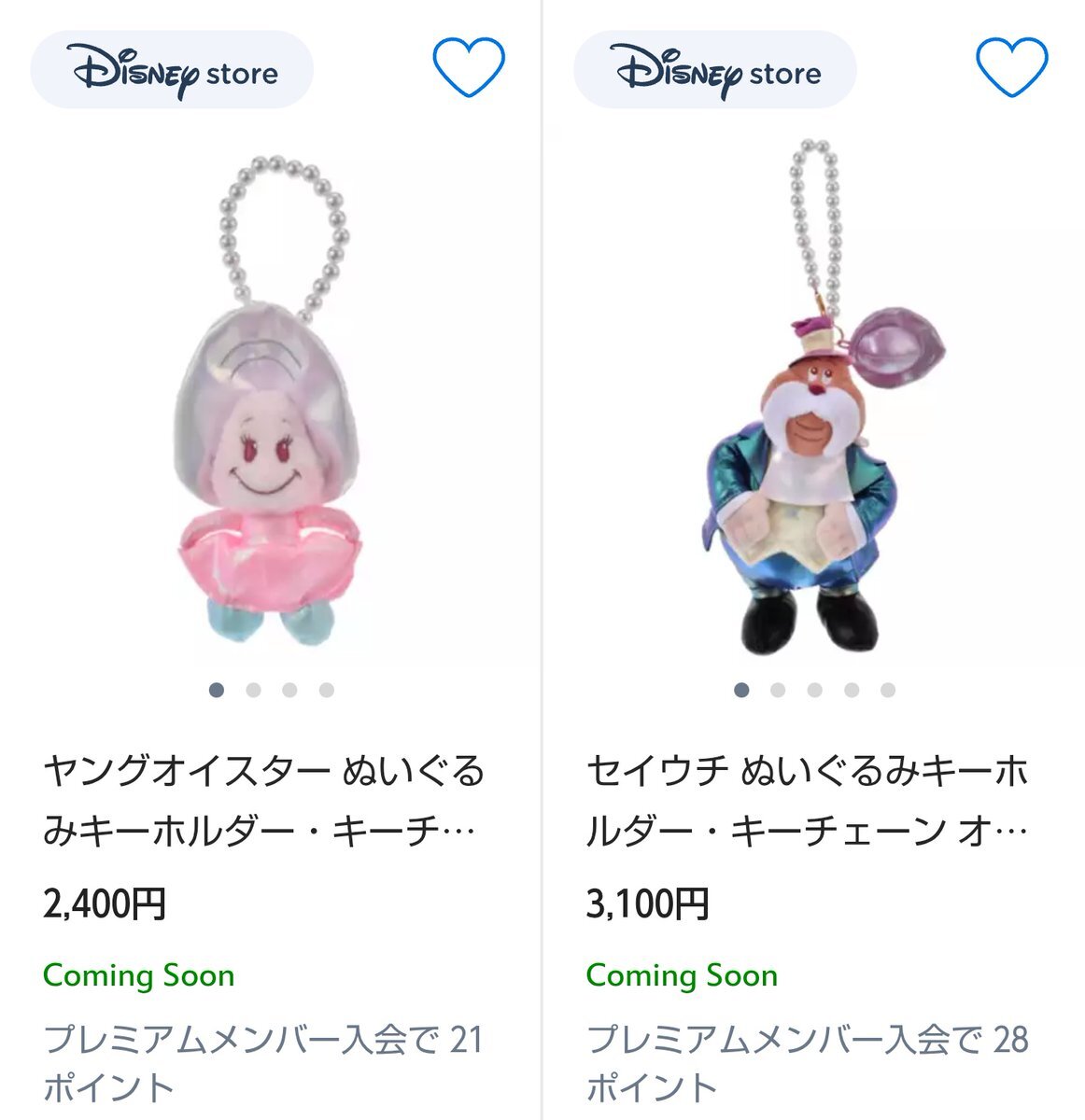
Task: Show third image of Walrus carousel
Action: pyautogui.click(x=814, y=691)
